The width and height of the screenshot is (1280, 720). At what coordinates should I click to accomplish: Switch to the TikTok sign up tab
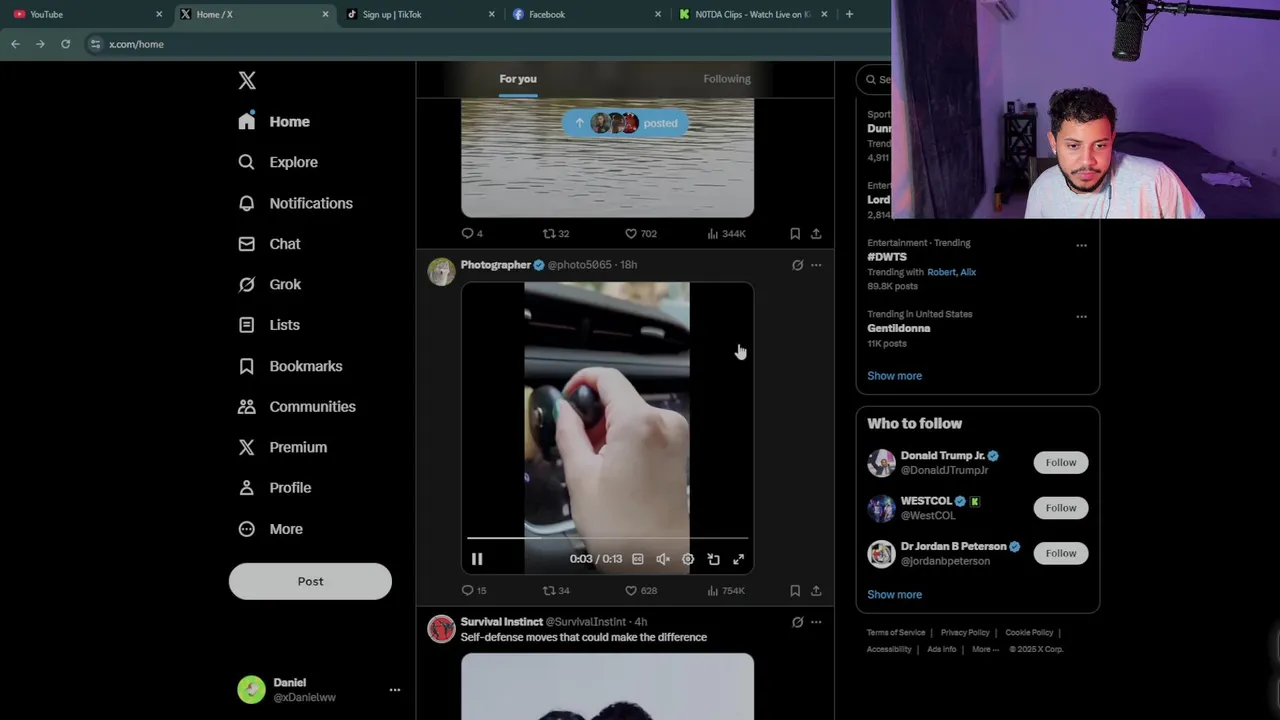420,14
